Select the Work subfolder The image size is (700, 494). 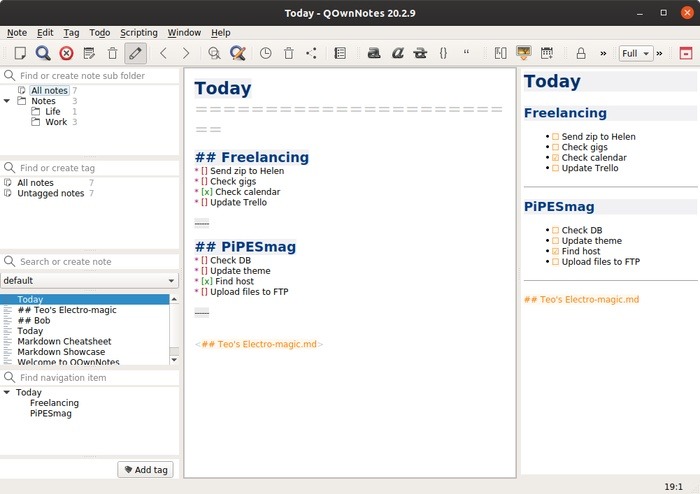click(56, 122)
